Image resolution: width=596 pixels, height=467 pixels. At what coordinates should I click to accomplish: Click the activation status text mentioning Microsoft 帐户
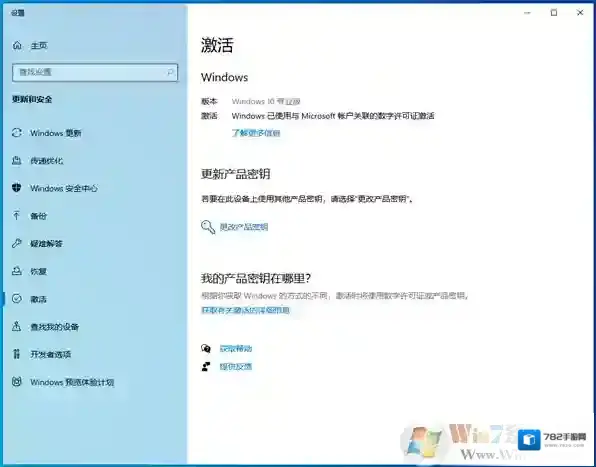coord(333,116)
